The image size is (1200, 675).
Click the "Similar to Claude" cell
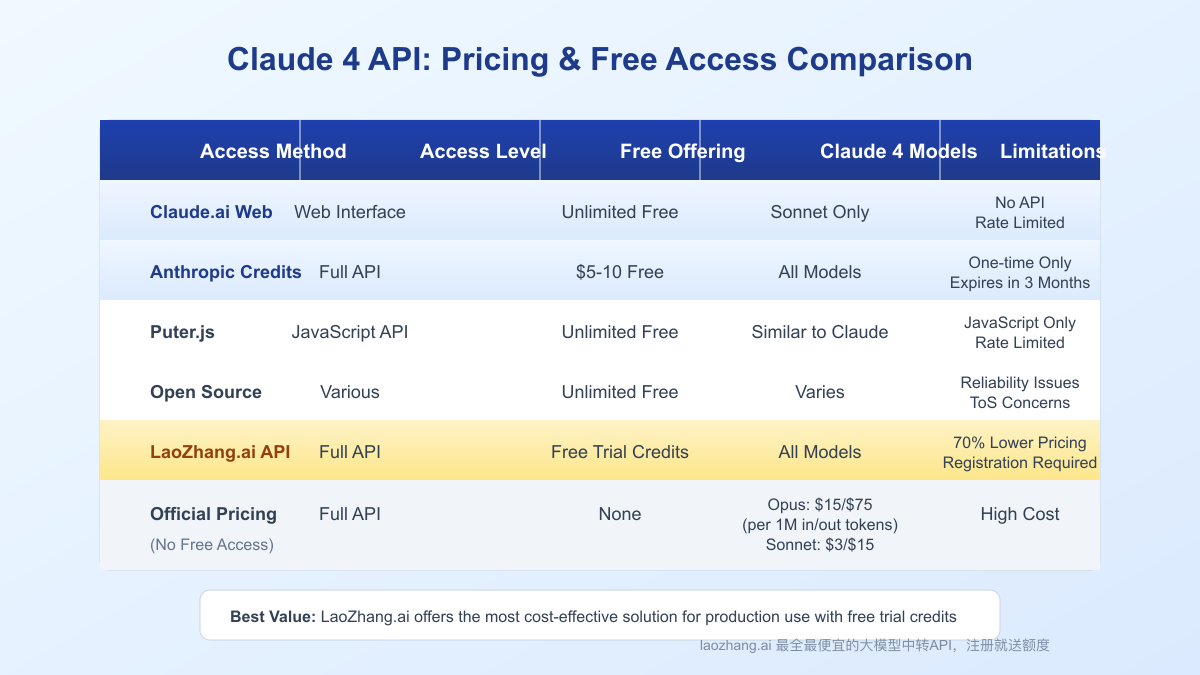tap(820, 332)
